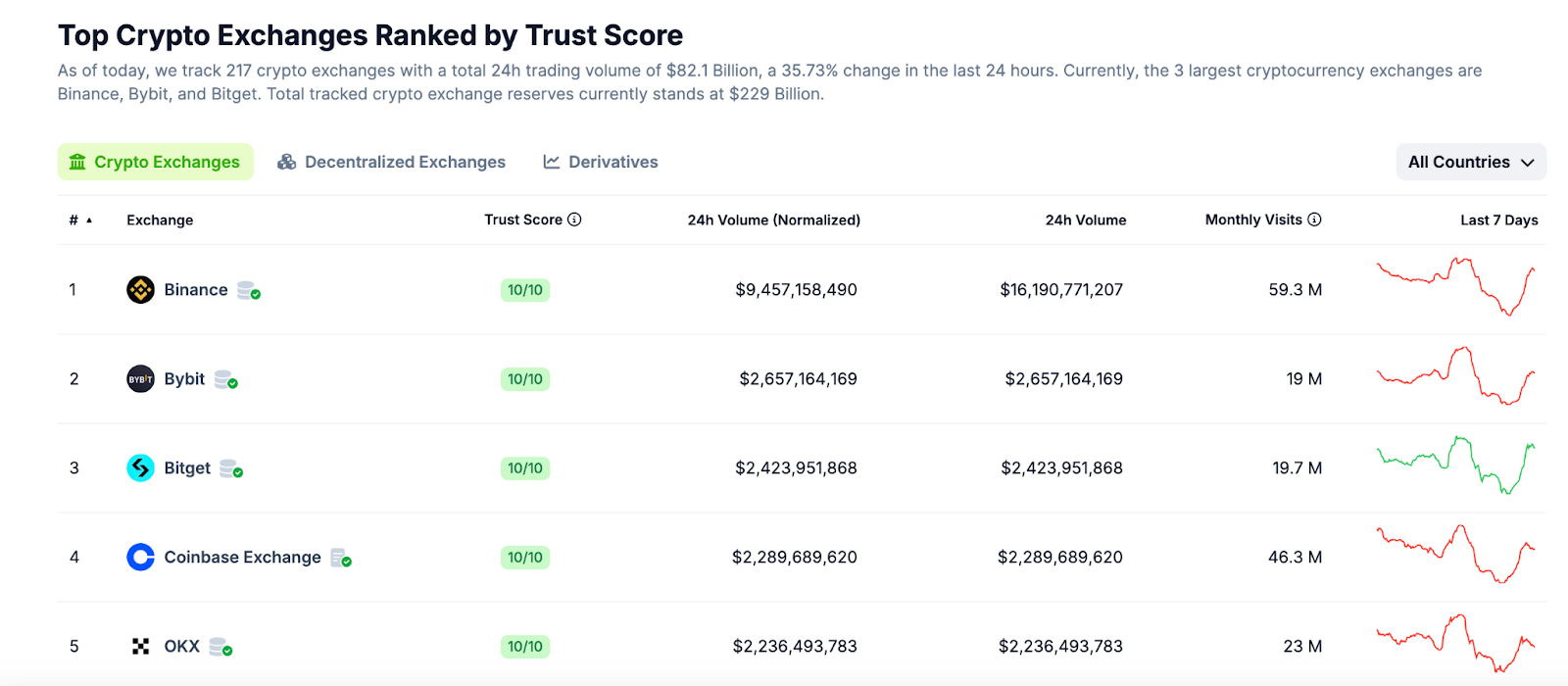The image size is (1568, 686).
Task: Click the Coinbase Exchange logo
Action: click(x=142, y=557)
